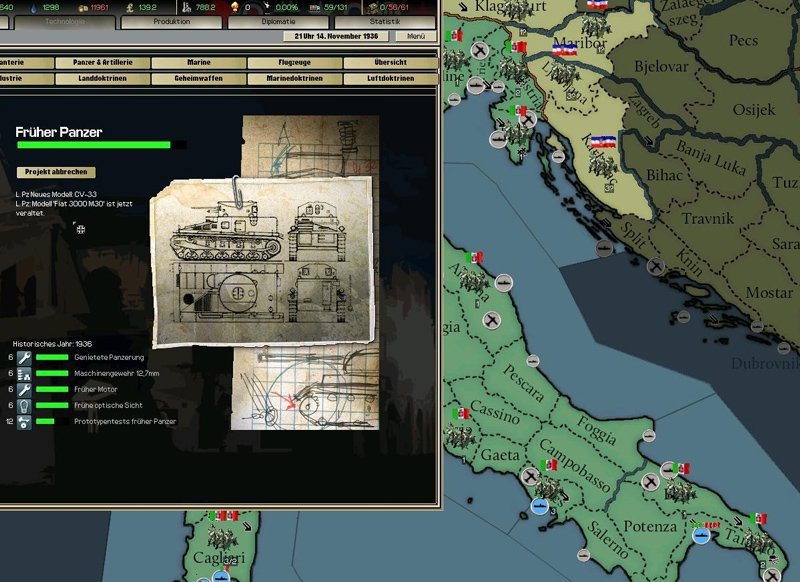The height and width of the screenshot is (582, 800).
Task: Switch to the Diplomatie tab
Action: tap(277, 21)
